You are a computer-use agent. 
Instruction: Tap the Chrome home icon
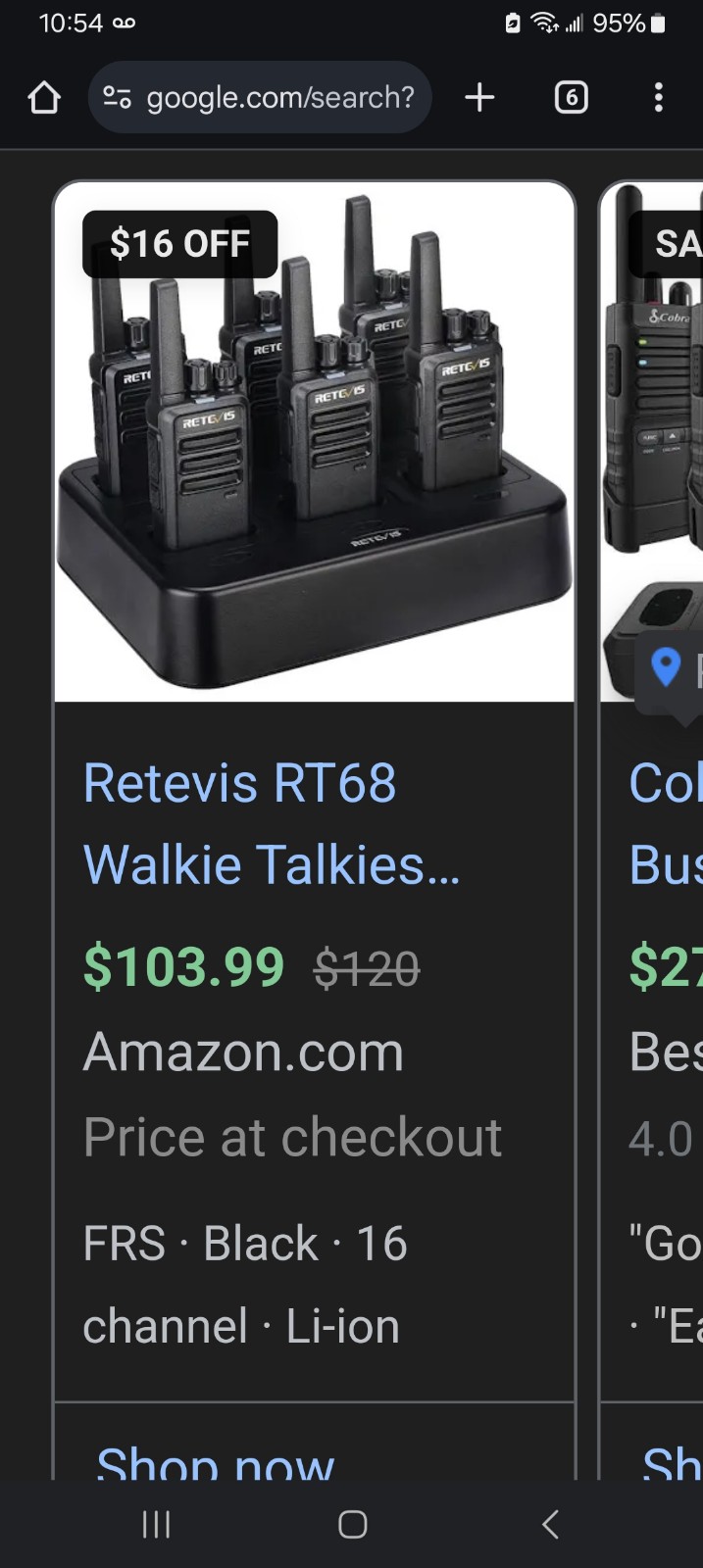tap(44, 97)
